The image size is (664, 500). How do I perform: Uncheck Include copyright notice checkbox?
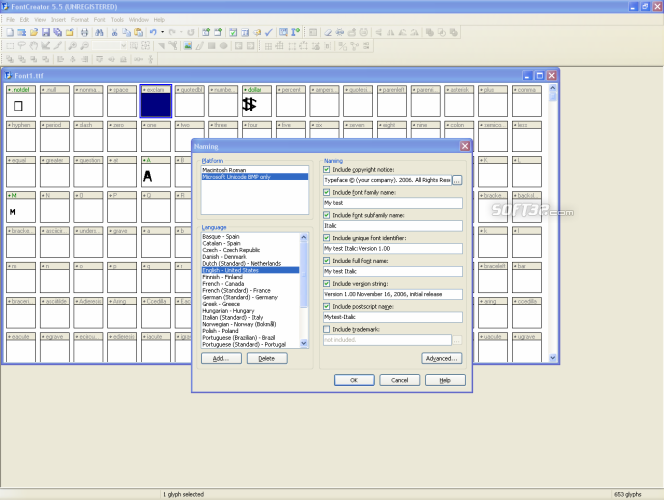[326, 169]
